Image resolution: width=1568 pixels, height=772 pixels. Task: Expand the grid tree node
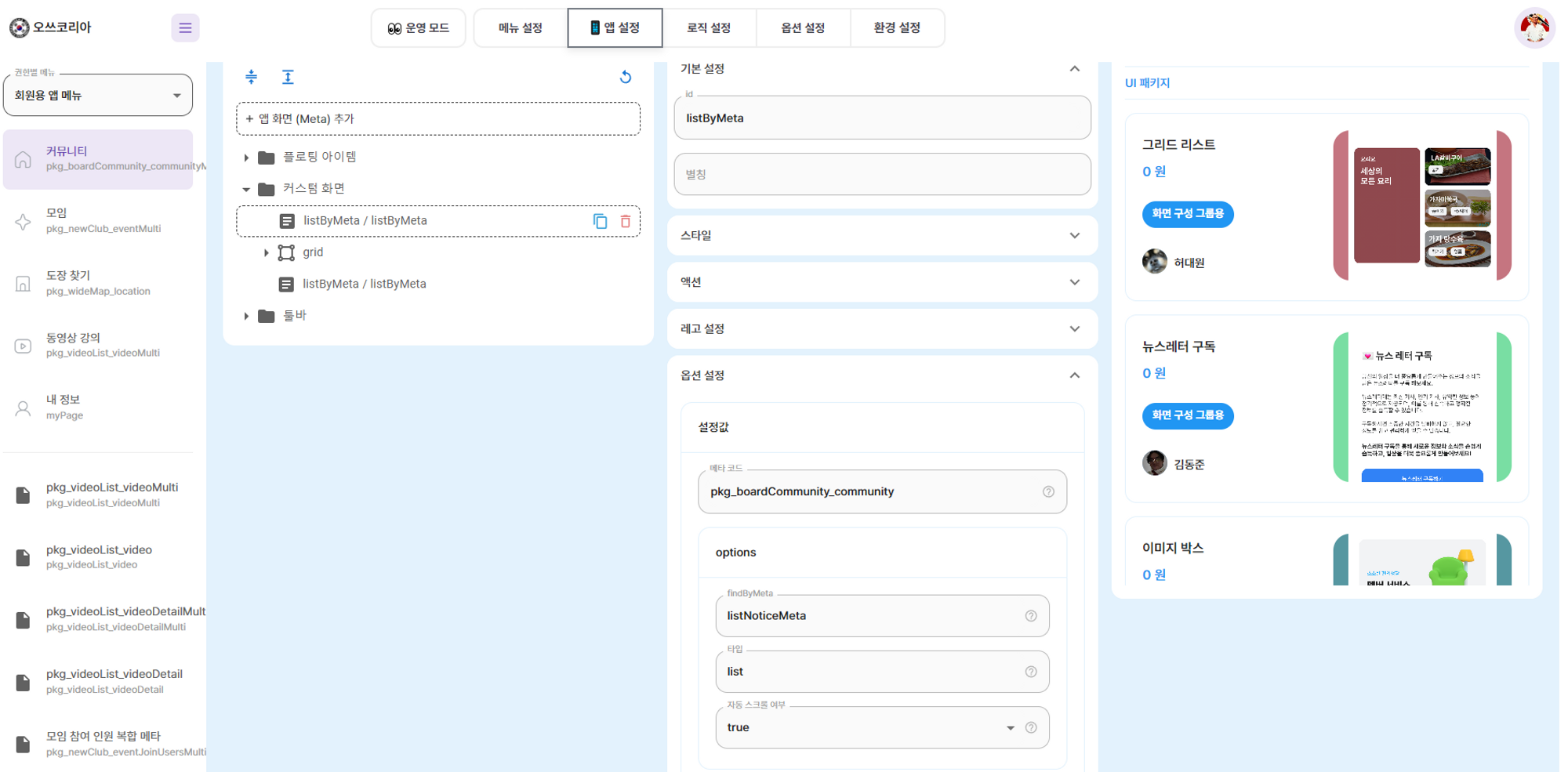[x=266, y=252]
